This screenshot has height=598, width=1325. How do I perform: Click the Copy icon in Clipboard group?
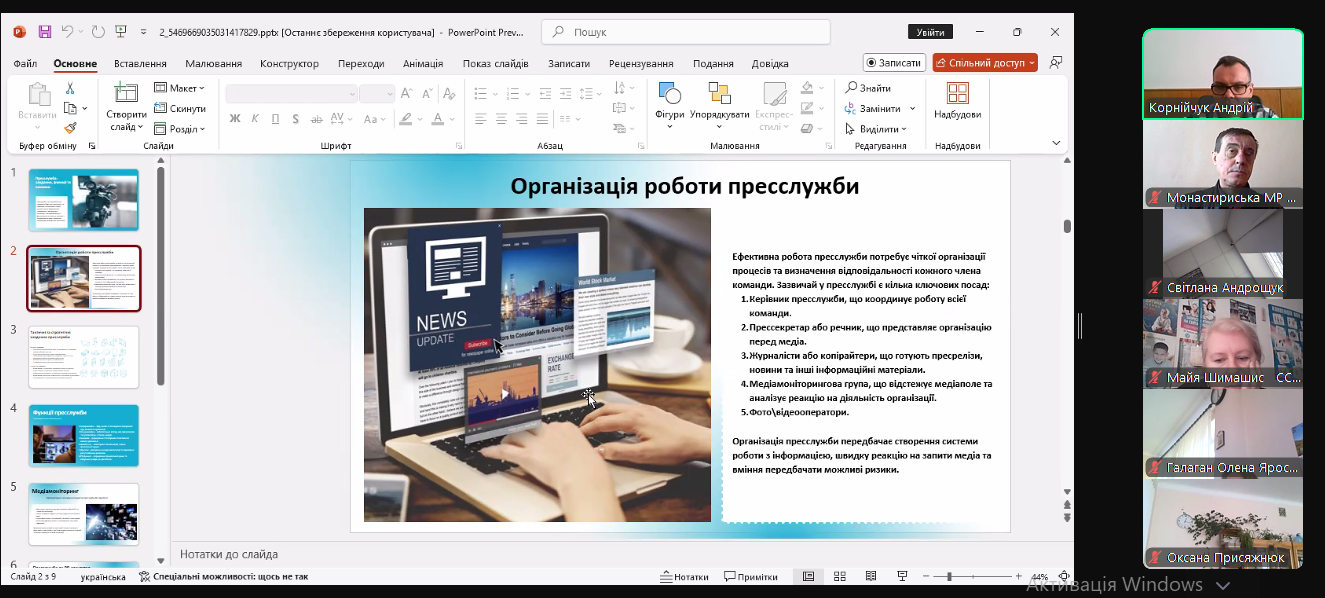(x=70, y=108)
